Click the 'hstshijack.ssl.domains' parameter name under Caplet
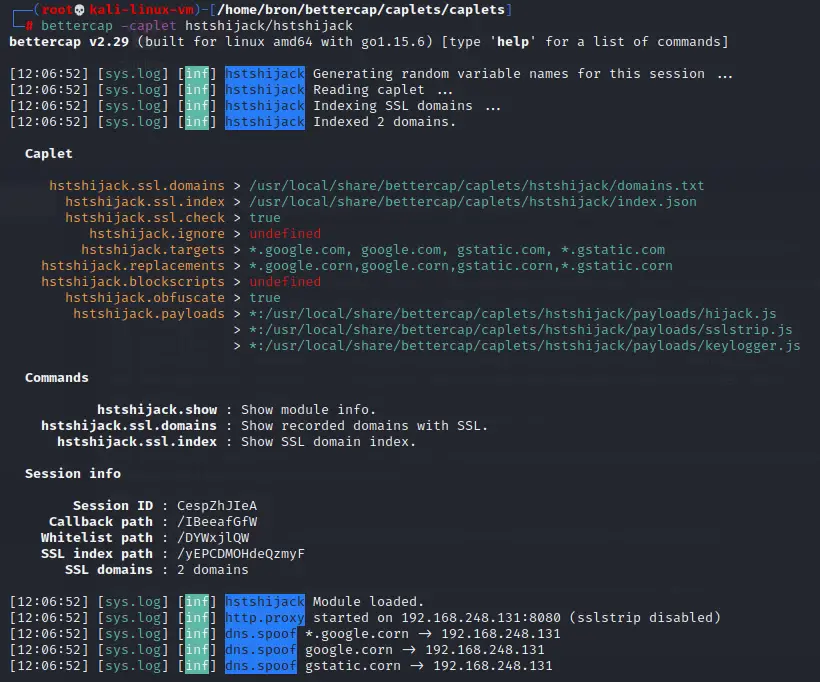This screenshot has width=820, height=682. coord(137,186)
